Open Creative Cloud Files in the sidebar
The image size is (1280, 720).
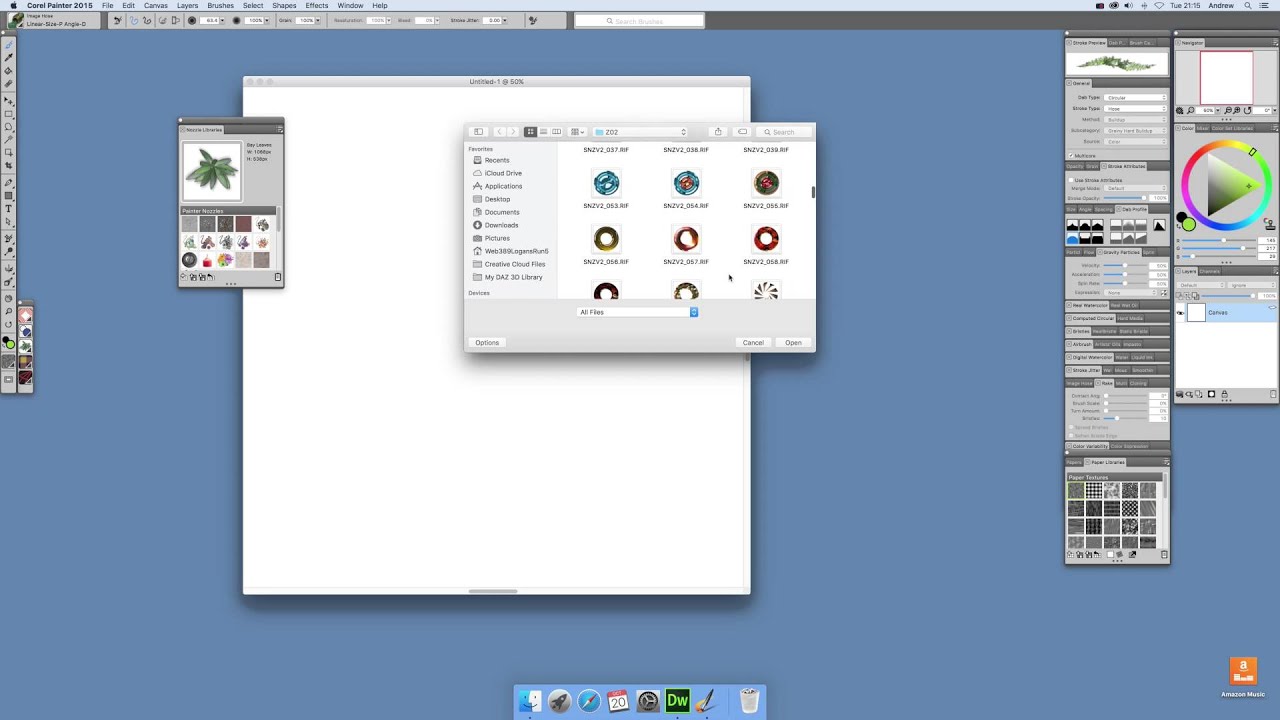514,264
